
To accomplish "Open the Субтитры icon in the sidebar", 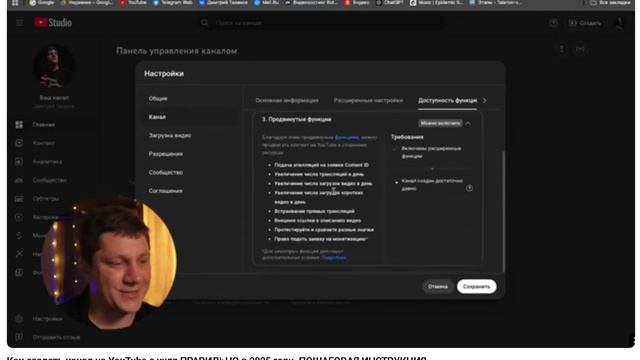I will point(19,198).
